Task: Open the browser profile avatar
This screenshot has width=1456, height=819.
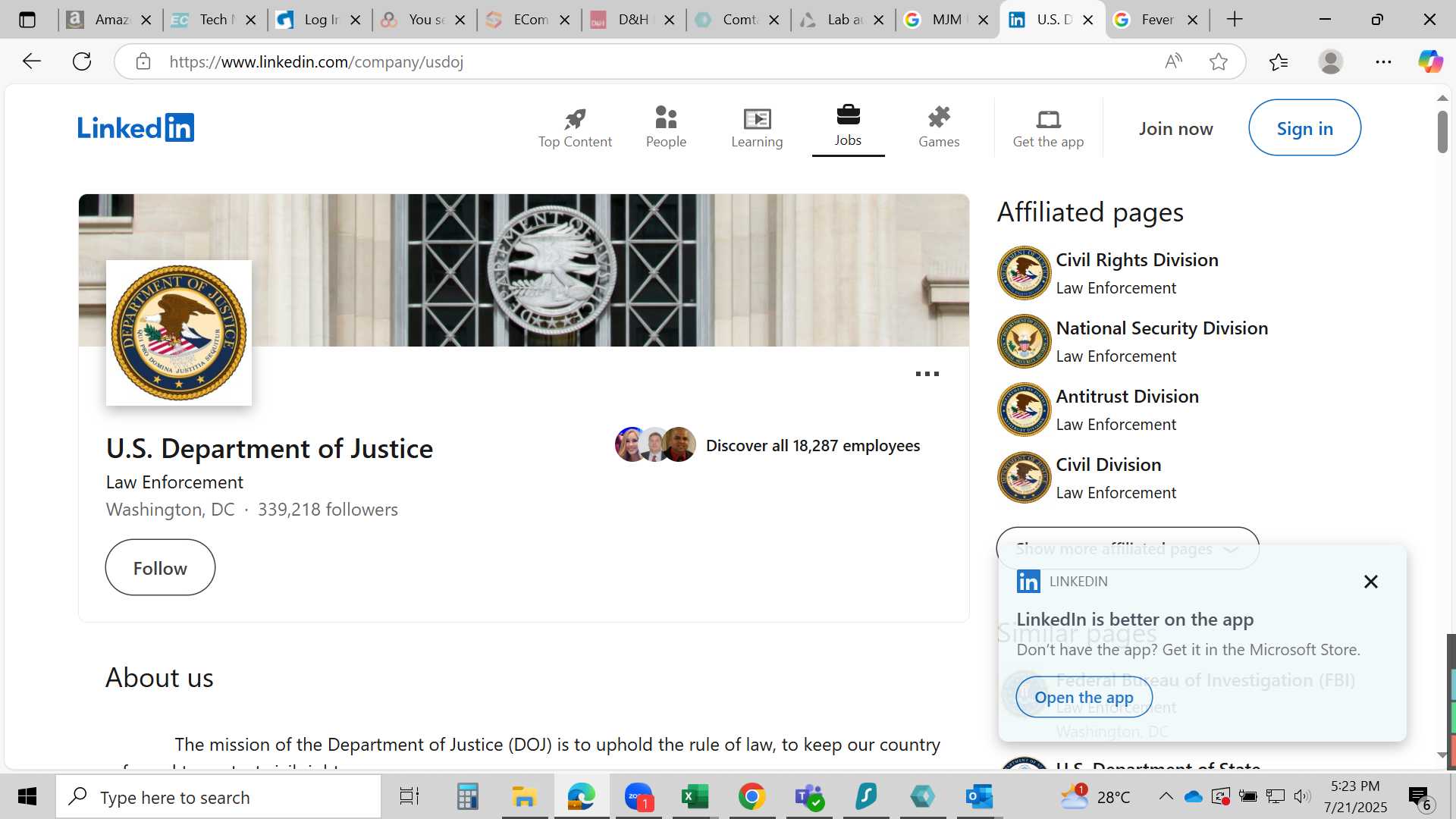Action: point(1330,61)
